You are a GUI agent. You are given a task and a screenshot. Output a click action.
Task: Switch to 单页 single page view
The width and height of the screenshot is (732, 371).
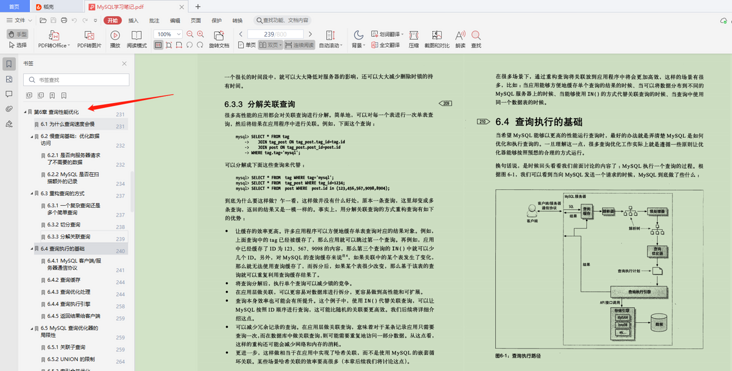[x=246, y=45]
